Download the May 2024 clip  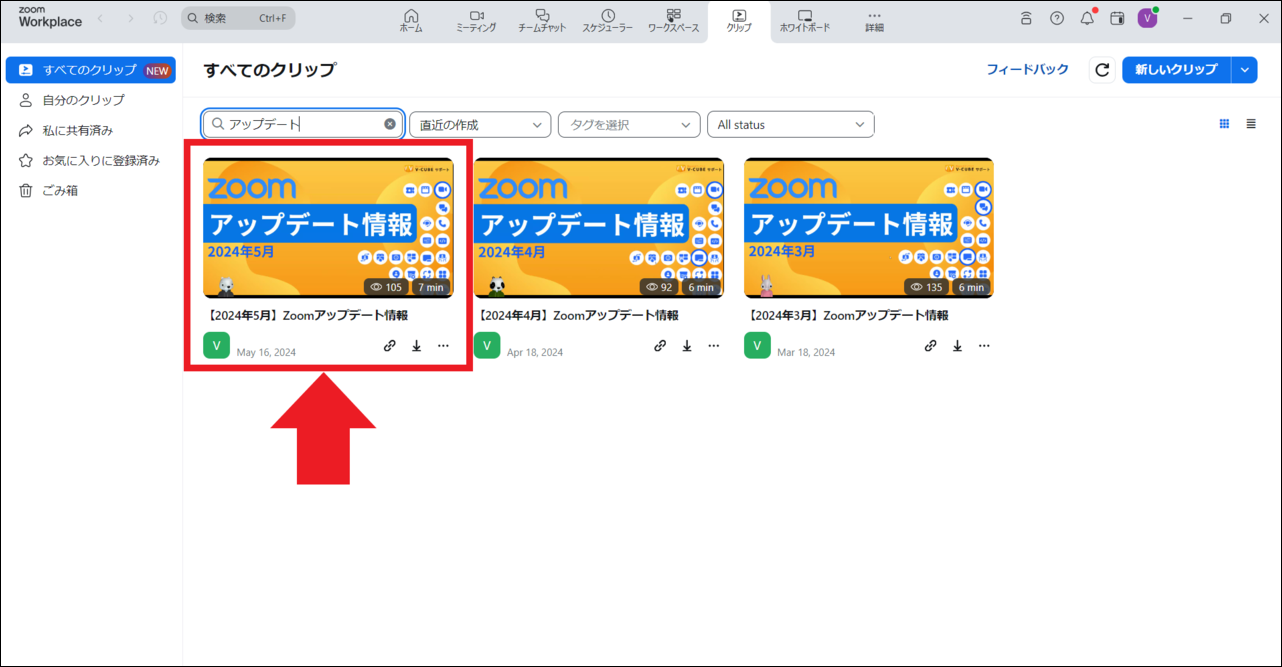tap(417, 346)
